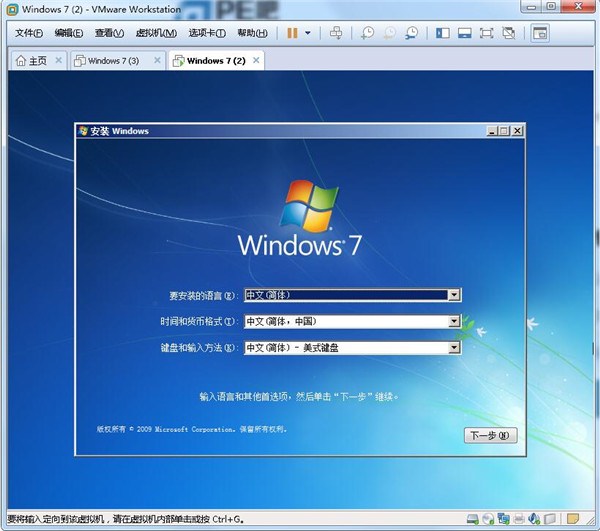This screenshot has width=600, height=531.
Task: Expand the language to install dropdown
Action: point(454,295)
